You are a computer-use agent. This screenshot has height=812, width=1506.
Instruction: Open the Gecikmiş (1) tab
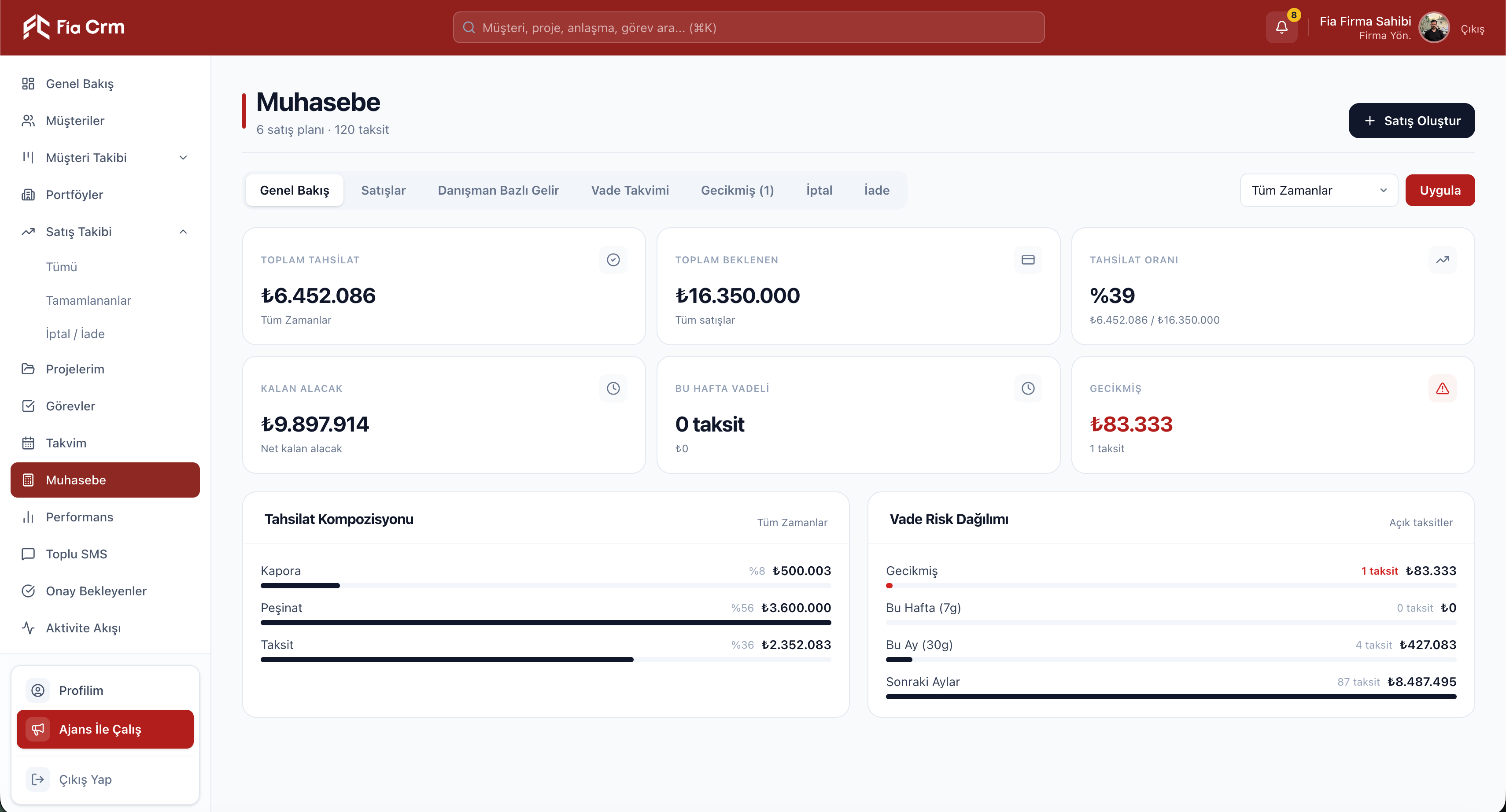737,190
